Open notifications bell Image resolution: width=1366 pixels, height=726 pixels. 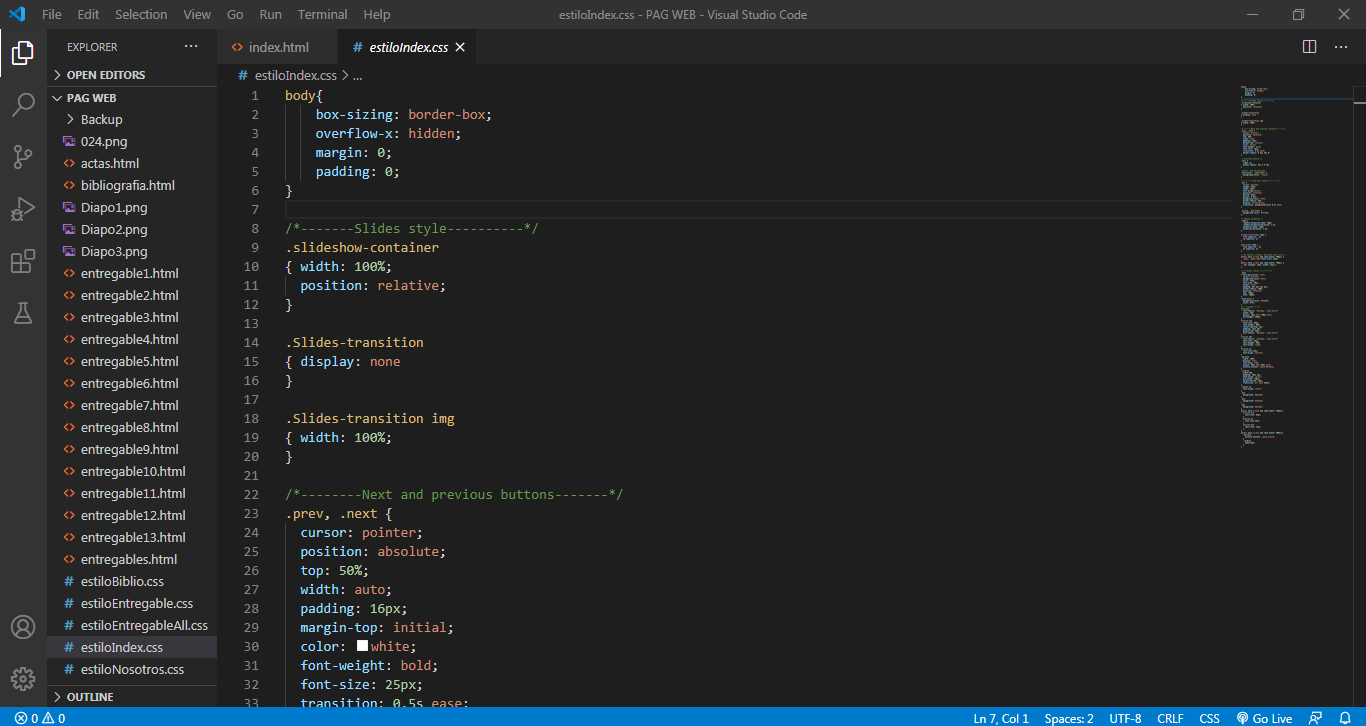pos(1345,718)
